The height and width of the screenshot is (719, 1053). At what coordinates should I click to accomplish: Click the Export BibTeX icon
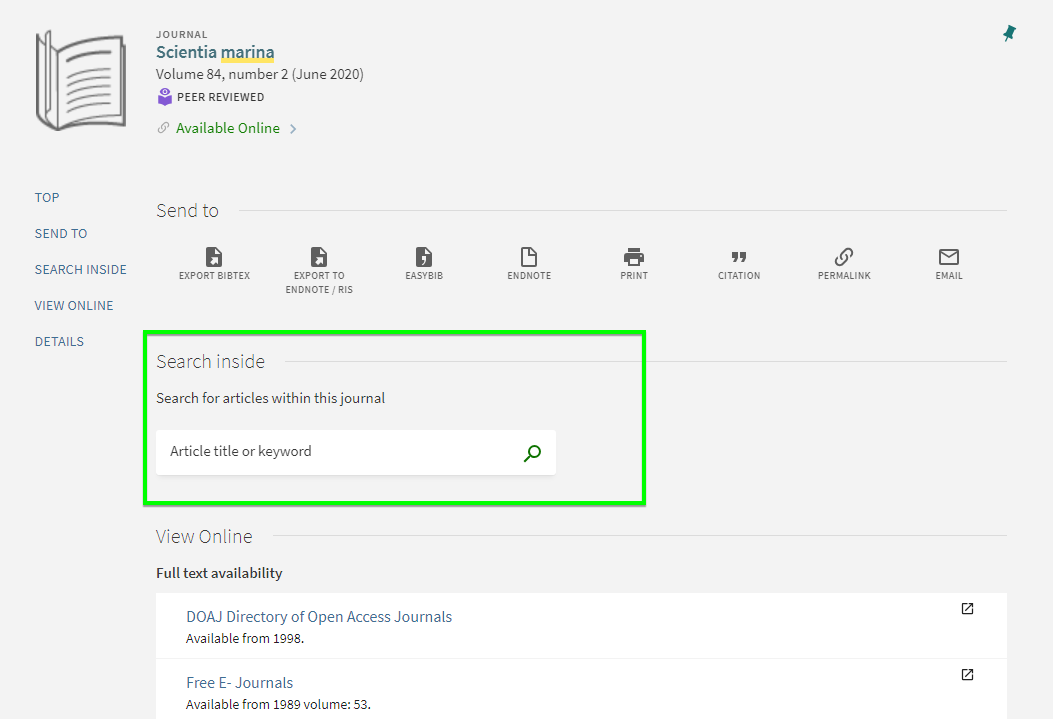coord(214,257)
